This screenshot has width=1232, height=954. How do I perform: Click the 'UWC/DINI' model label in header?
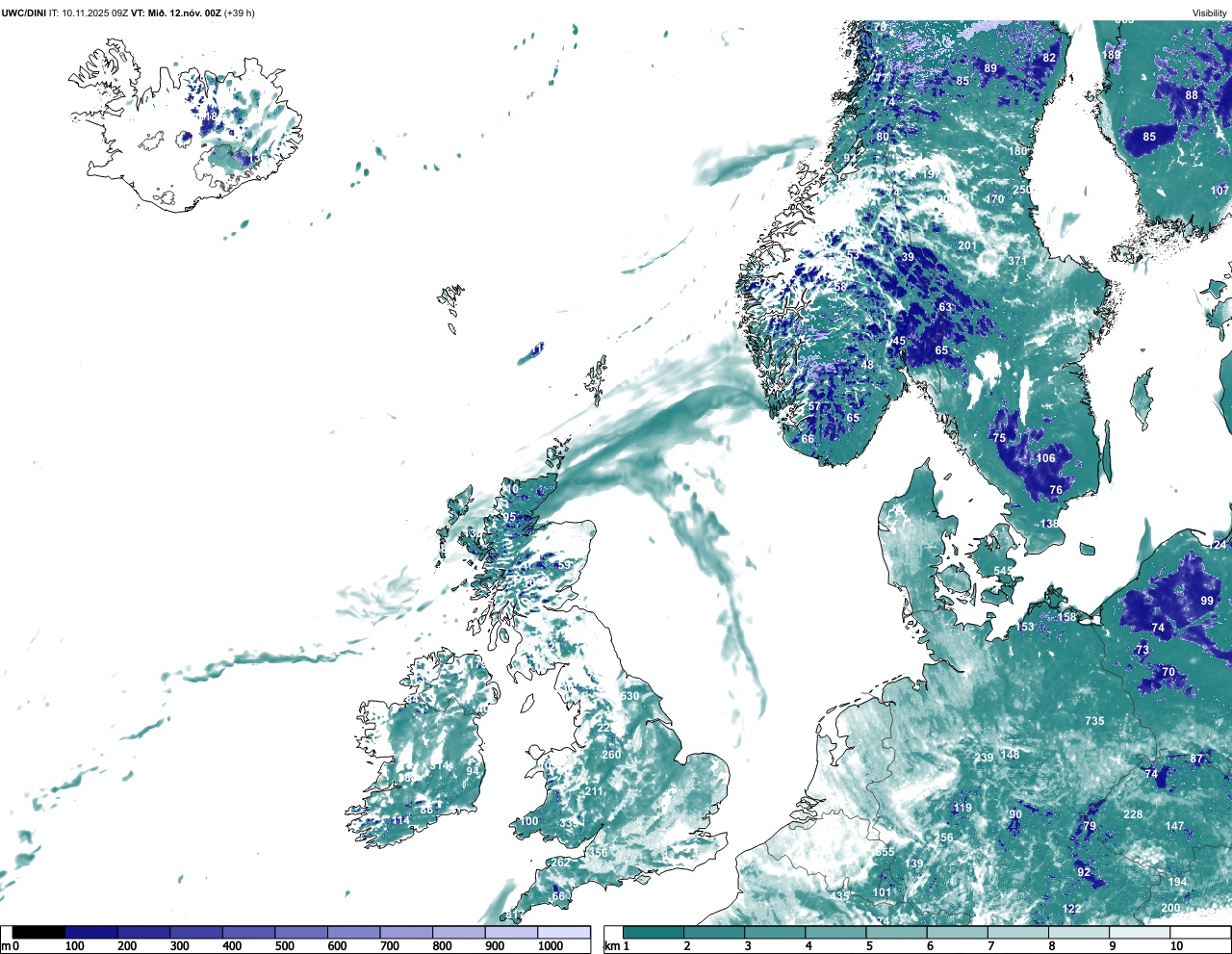(23, 13)
